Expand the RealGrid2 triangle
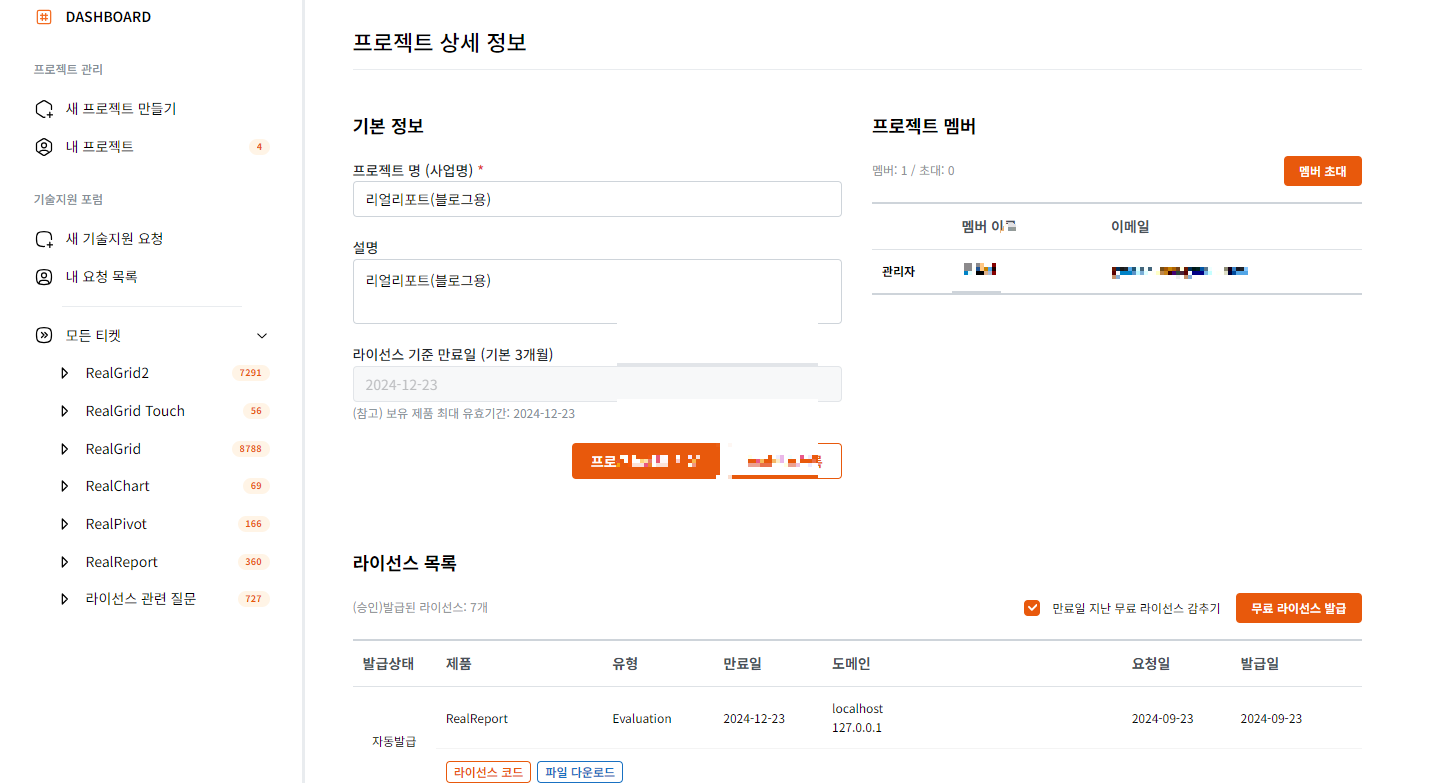 [x=65, y=373]
